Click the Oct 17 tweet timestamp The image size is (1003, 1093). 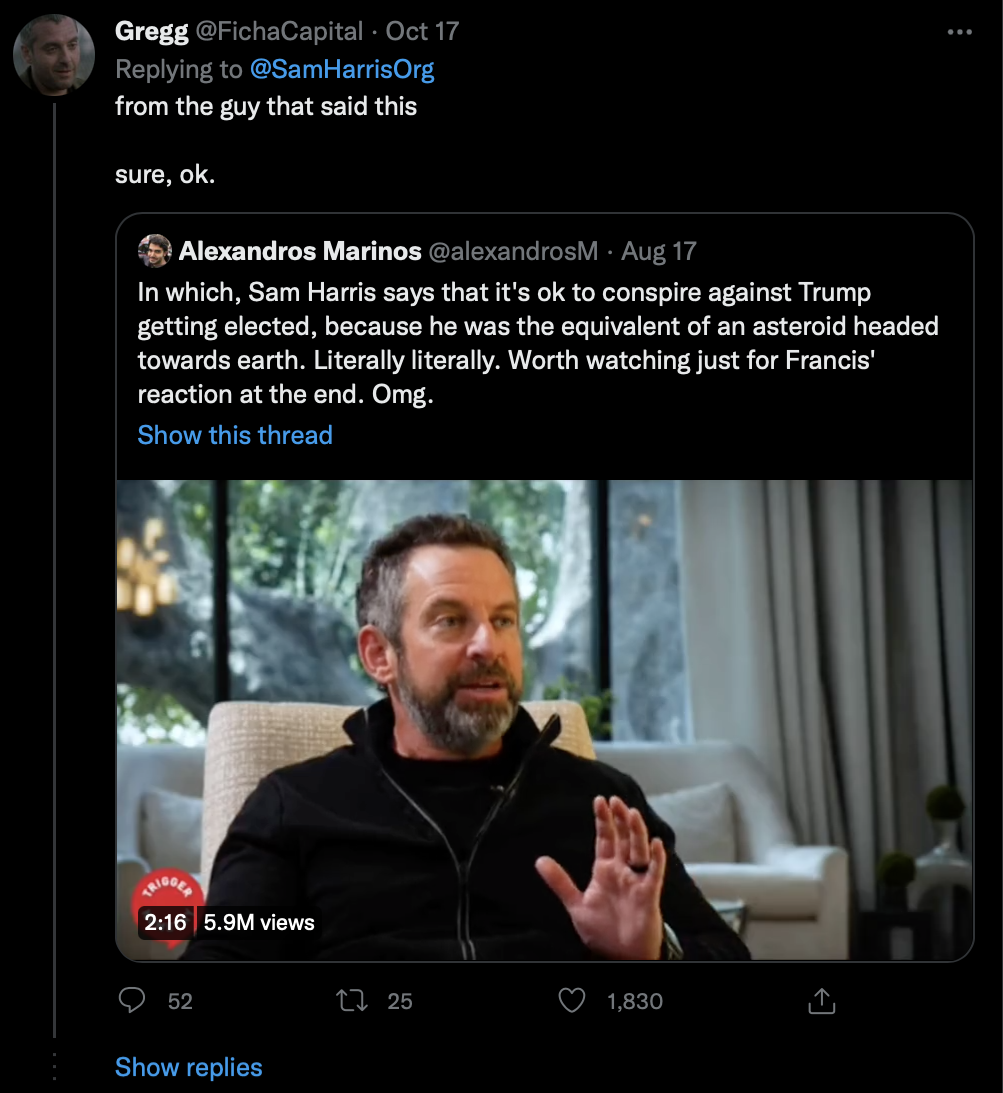pyautogui.click(x=422, y=32)
